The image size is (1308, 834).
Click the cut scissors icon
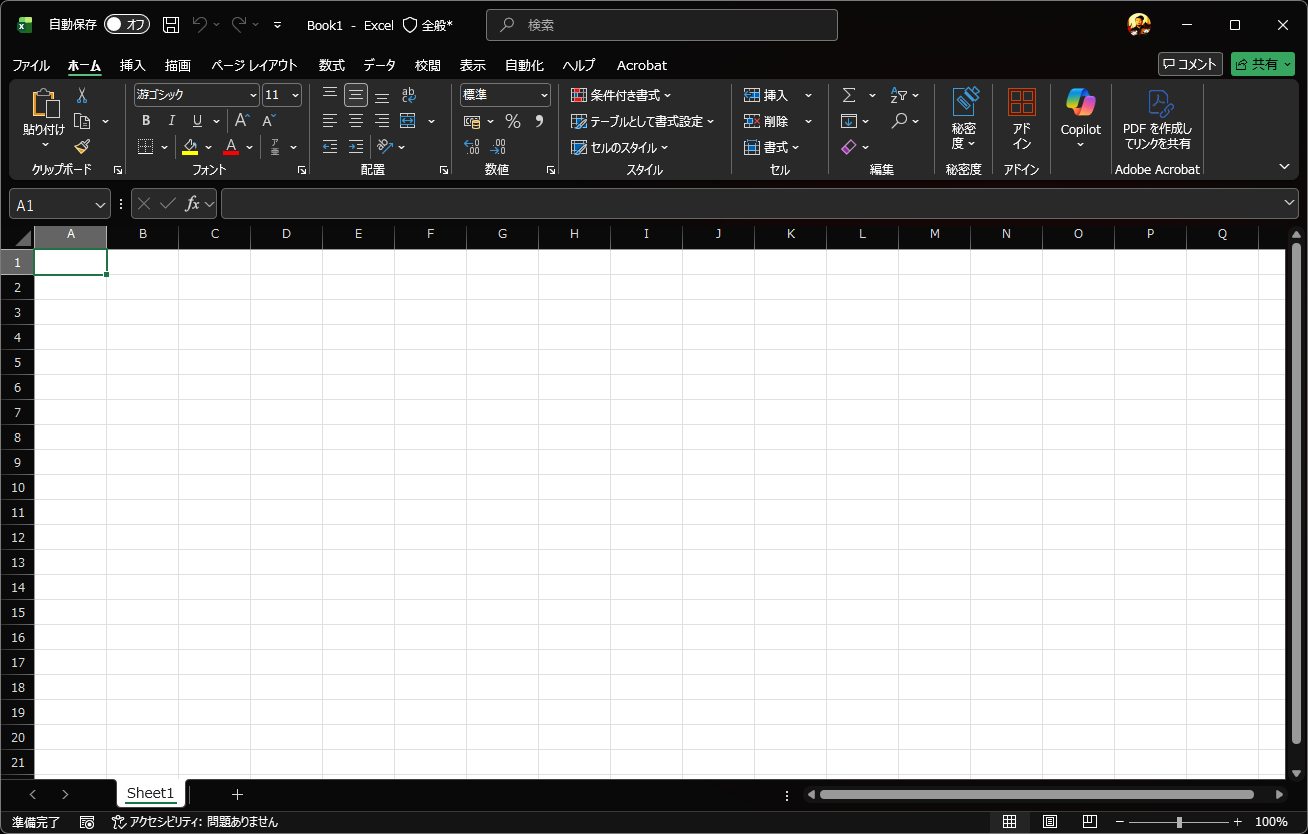coord(82,95)
